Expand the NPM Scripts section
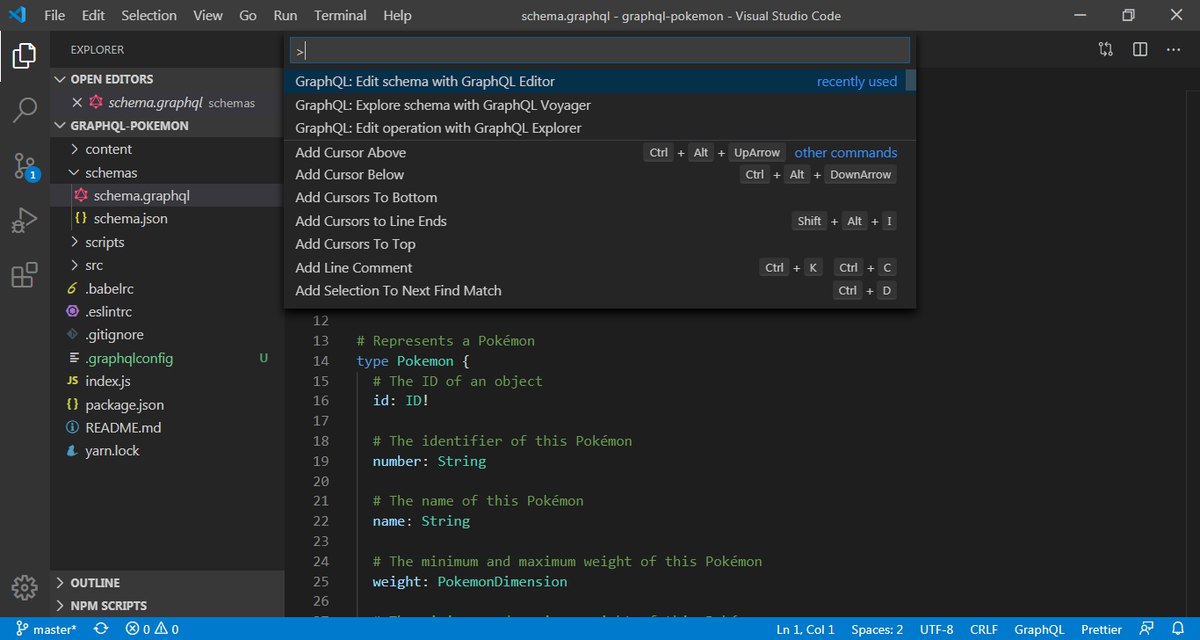The image size is (1200, 640). pos(167,606)
